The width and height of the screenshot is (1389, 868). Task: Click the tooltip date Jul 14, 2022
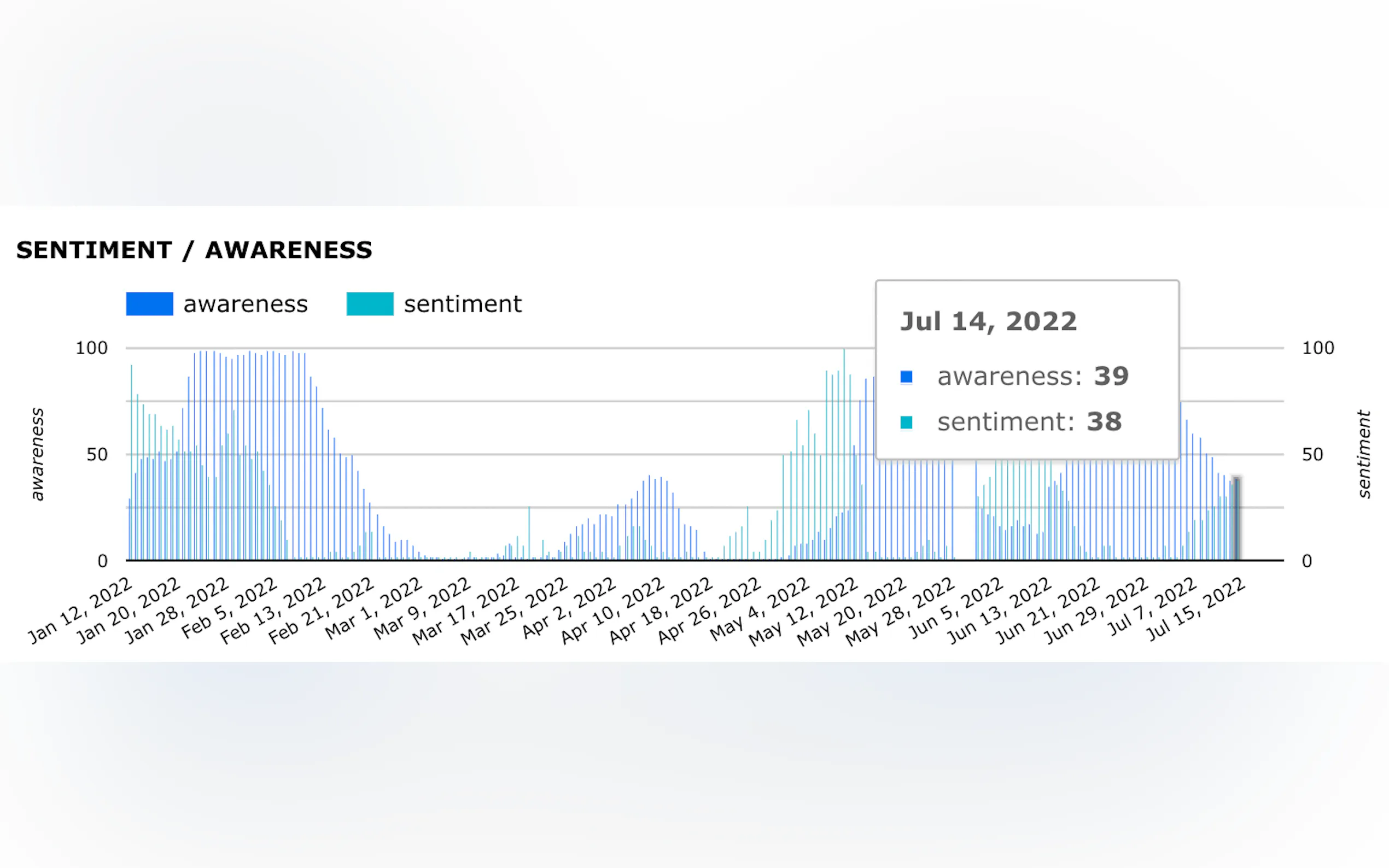click(988, 321)
